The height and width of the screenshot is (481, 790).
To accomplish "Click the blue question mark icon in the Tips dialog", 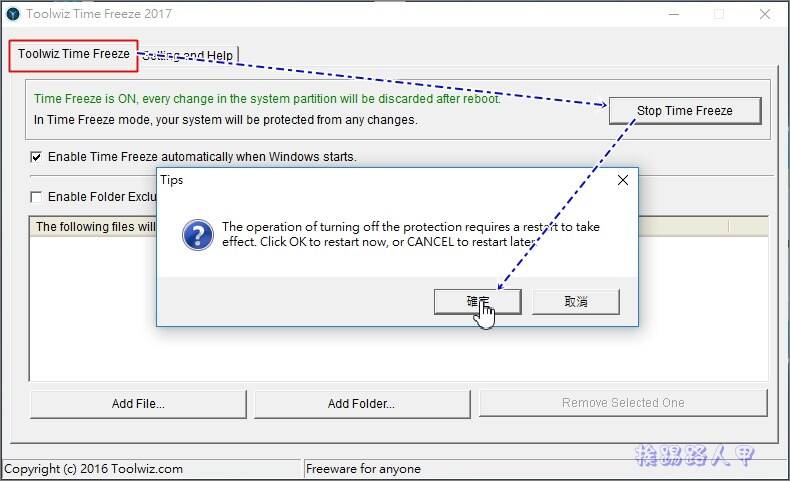I will 198,235.
